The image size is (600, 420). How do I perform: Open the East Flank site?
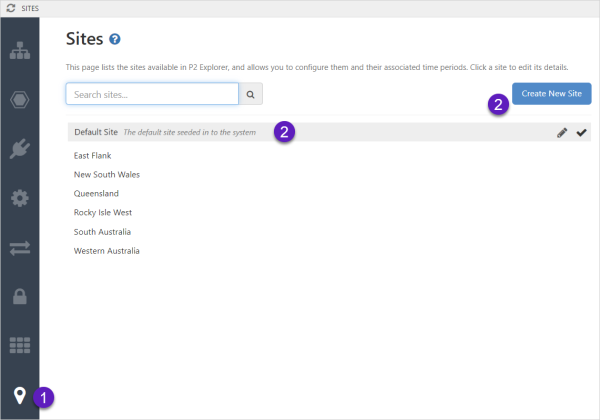point(92,156)
